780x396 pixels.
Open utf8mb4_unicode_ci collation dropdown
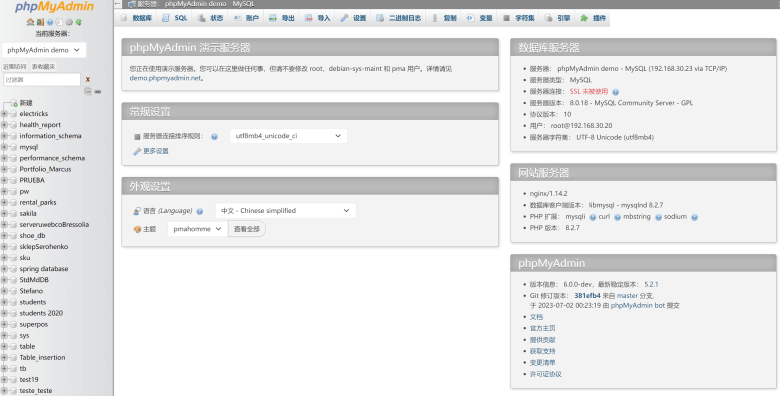click(288, 136)
